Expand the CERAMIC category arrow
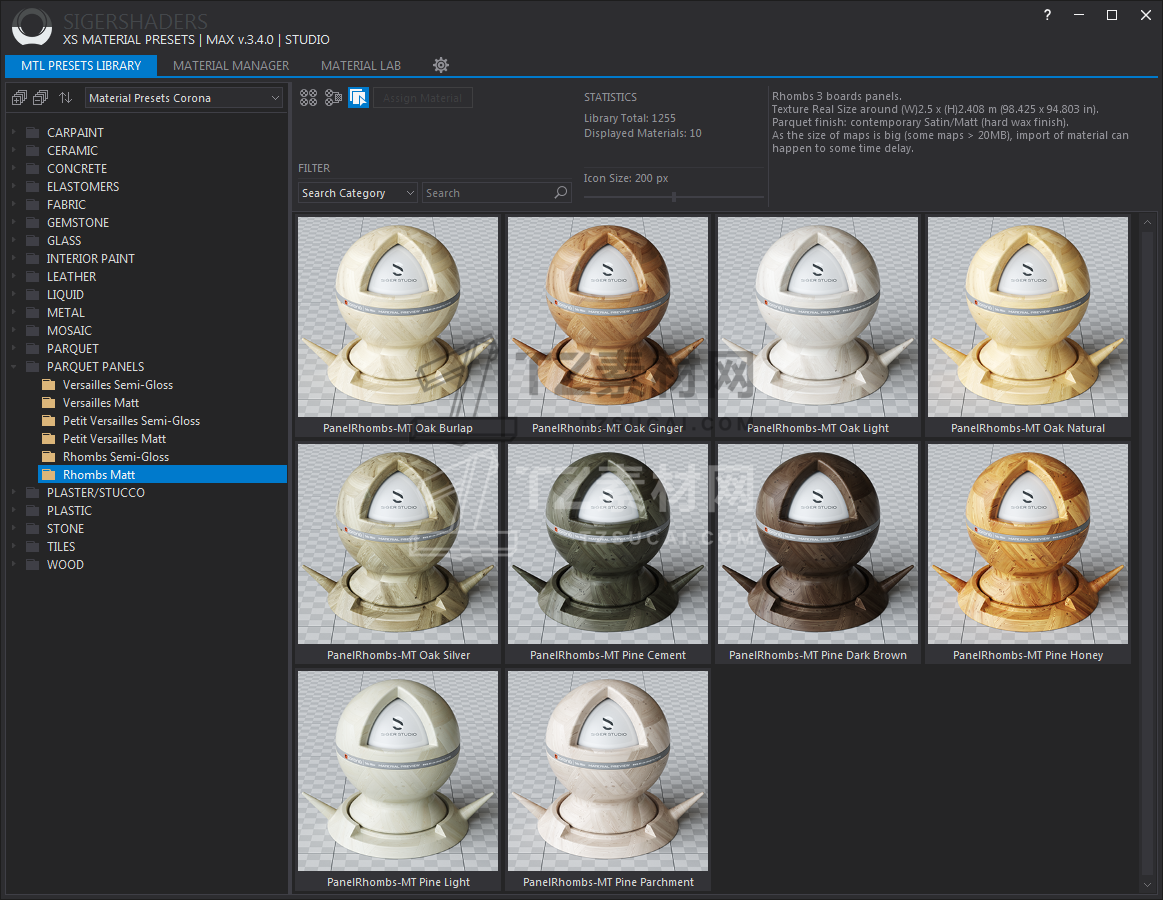The width and height of the screenshot is (1163, 900). [14, 151]
